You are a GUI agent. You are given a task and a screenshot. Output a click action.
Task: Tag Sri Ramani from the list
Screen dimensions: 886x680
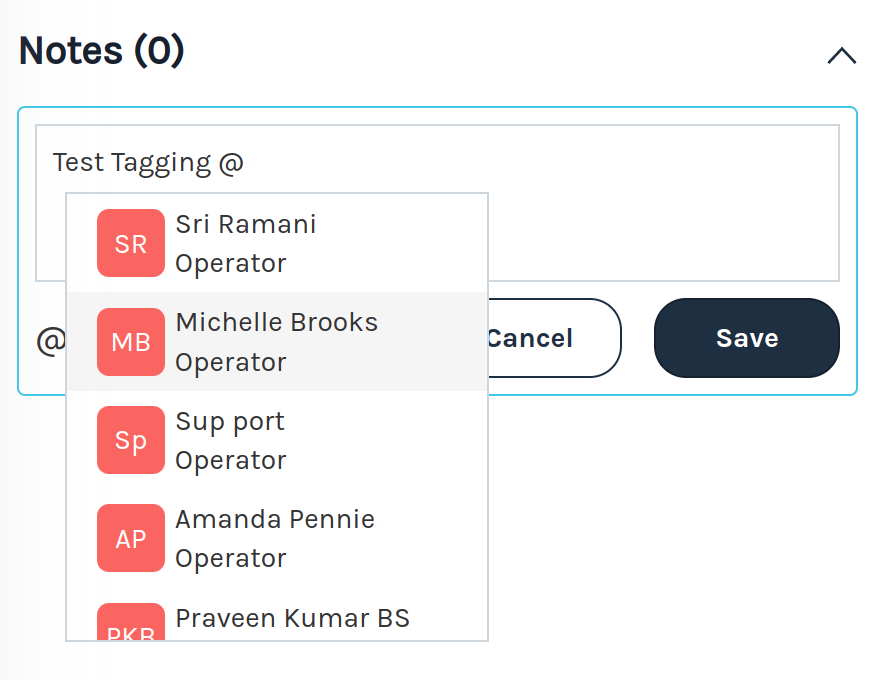[x=246, y=224]
